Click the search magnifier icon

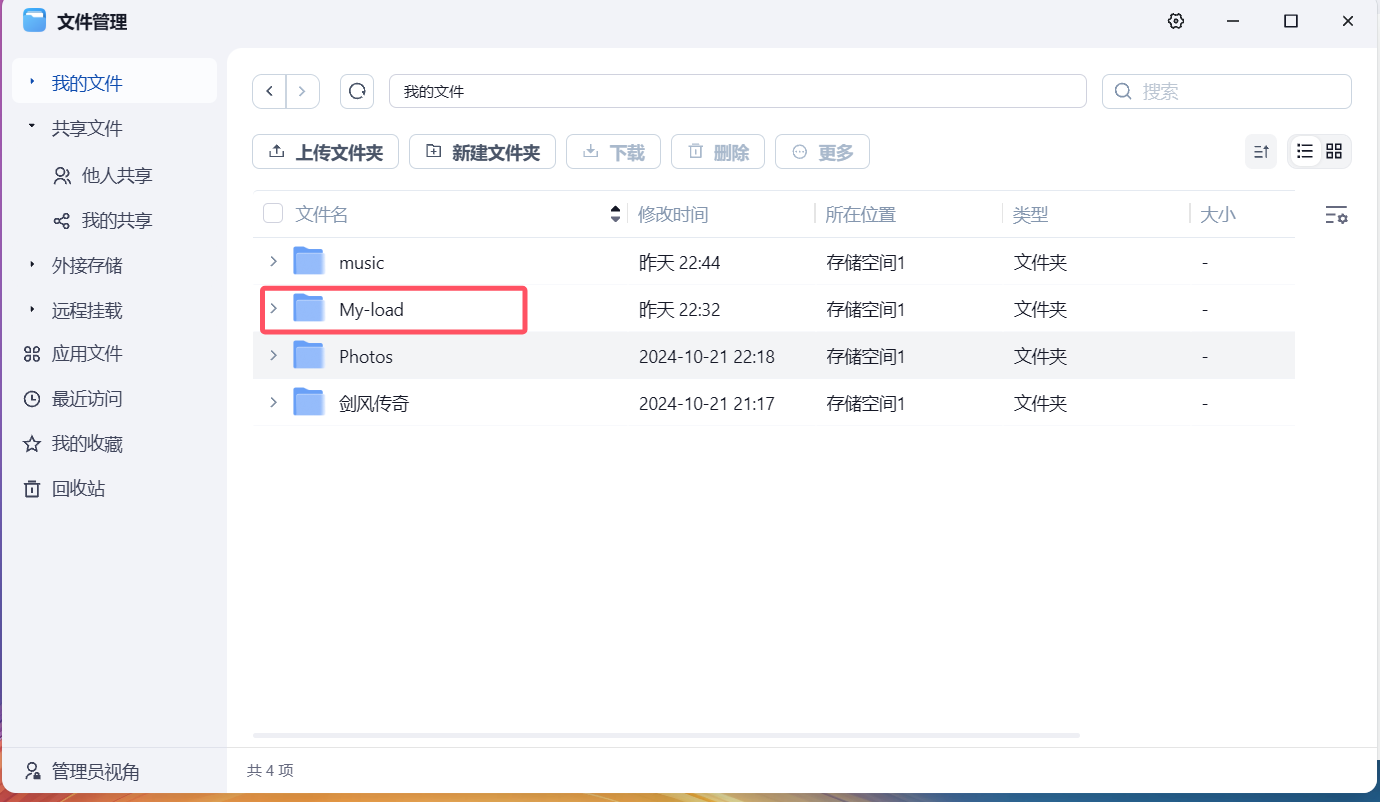coord(1124,91)
